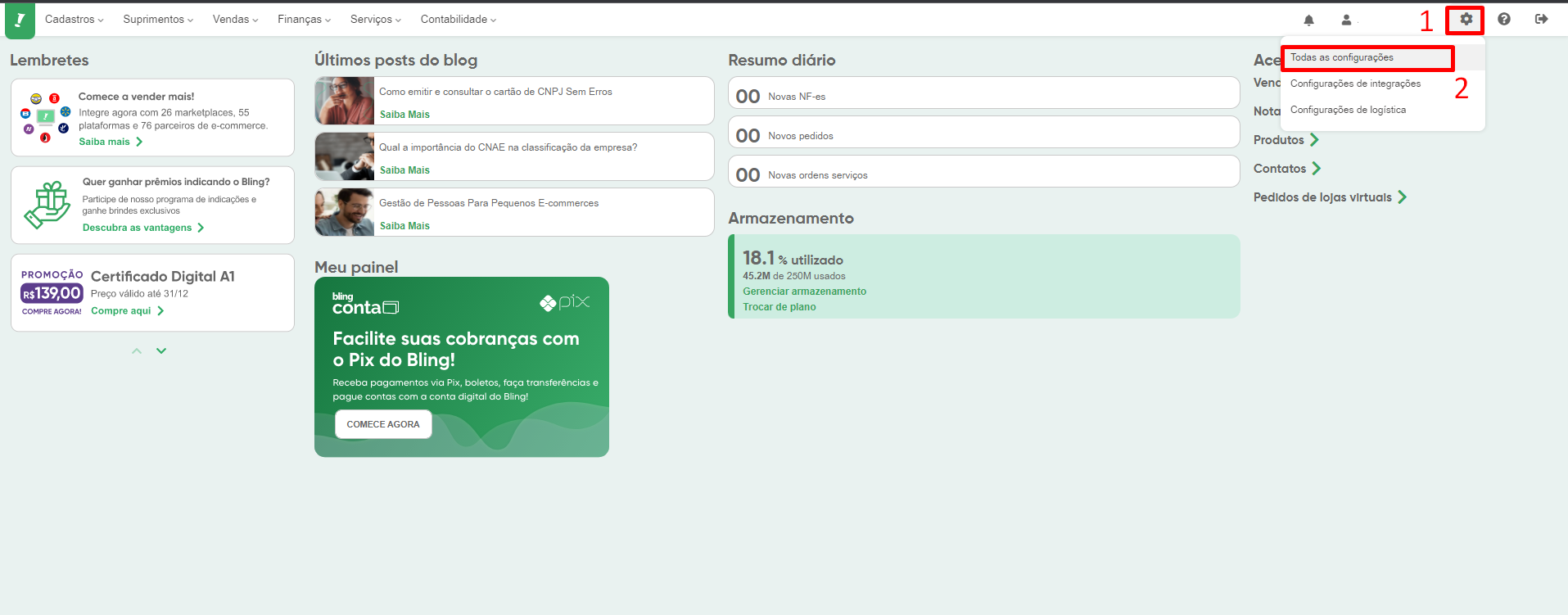Open the user profile icon
The height and width of the screenshot is (615, 1568).
tap(1346, 20)
